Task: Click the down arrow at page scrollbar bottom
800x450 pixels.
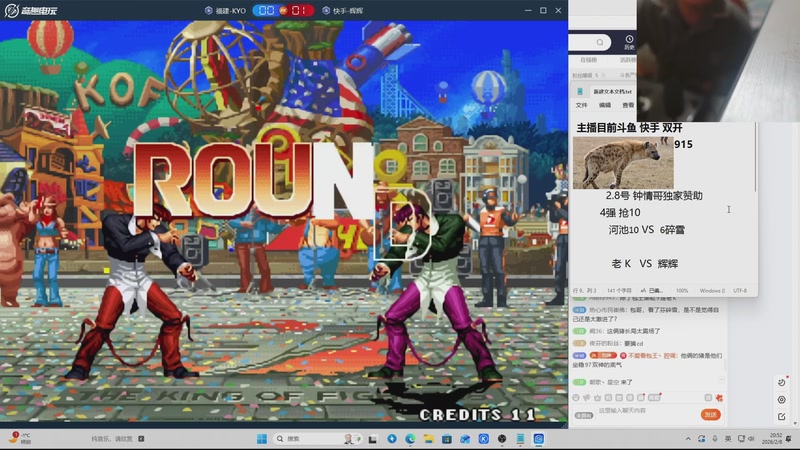Action: (x=795, y=423)
